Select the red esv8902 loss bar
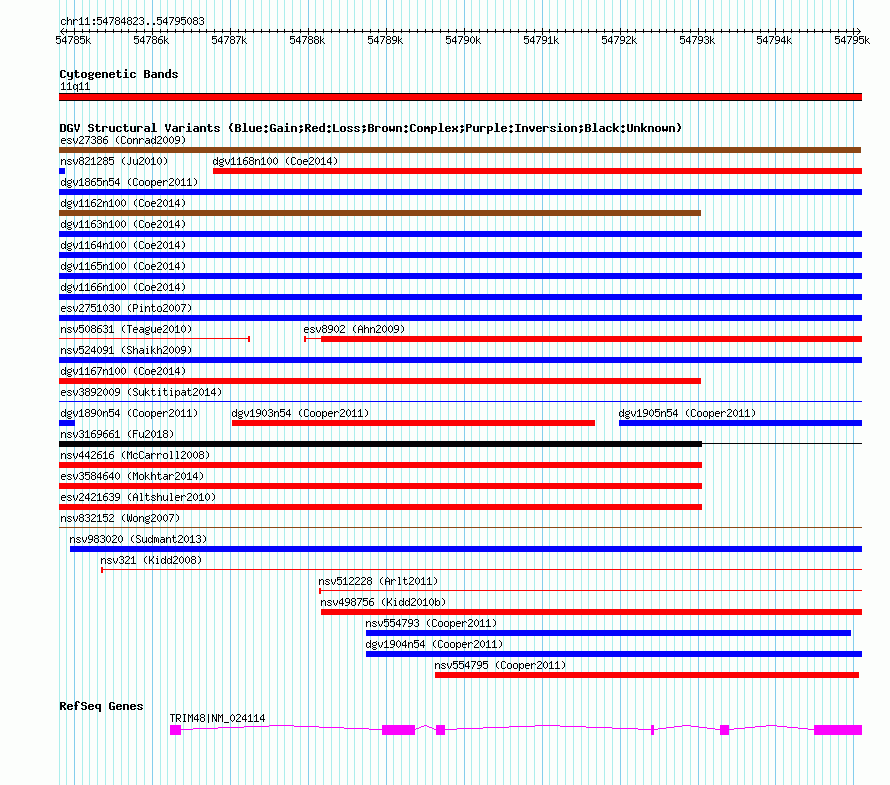 coord(583,339)
